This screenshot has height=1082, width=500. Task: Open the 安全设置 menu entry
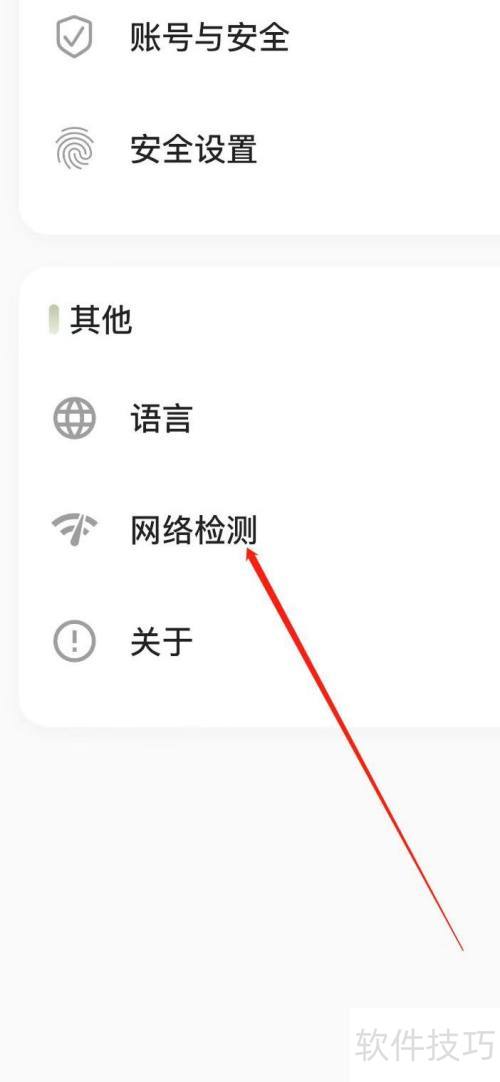point(259,148)
